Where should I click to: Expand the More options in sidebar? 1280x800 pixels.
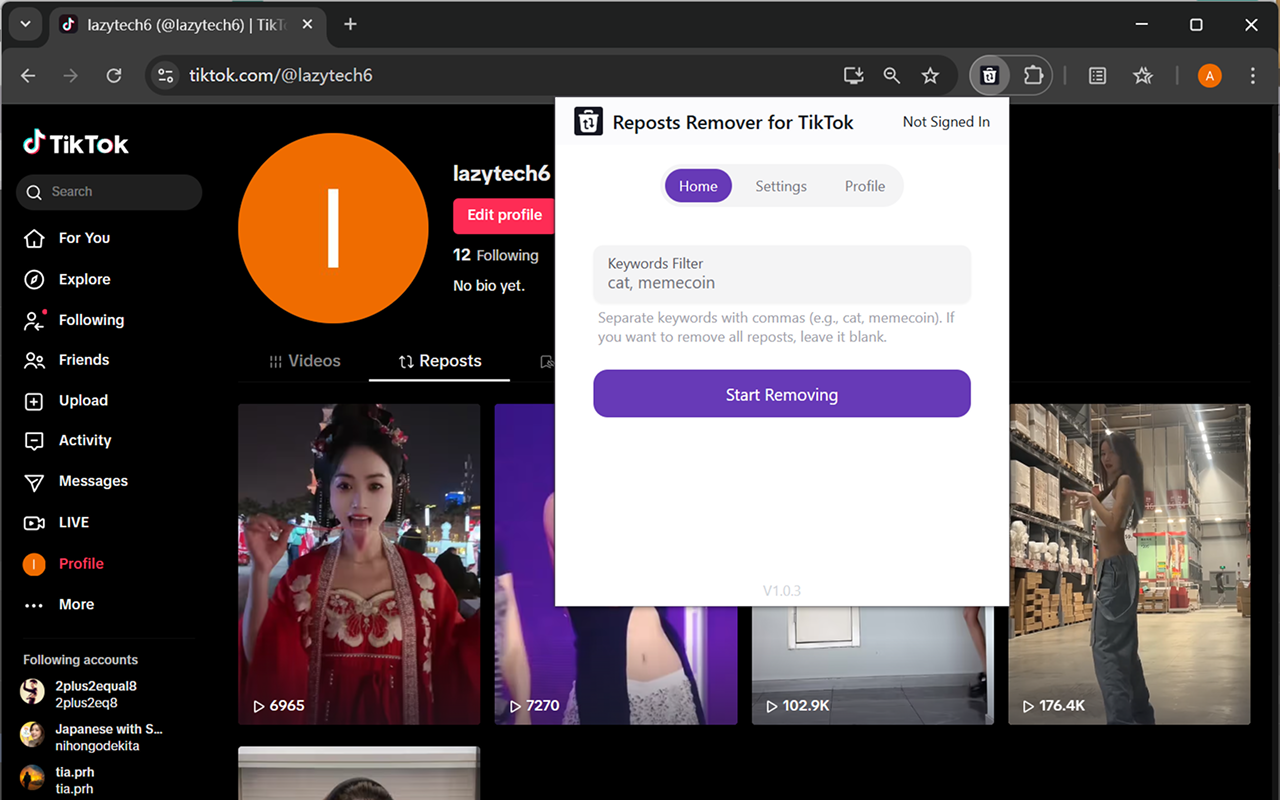[75, 605]
